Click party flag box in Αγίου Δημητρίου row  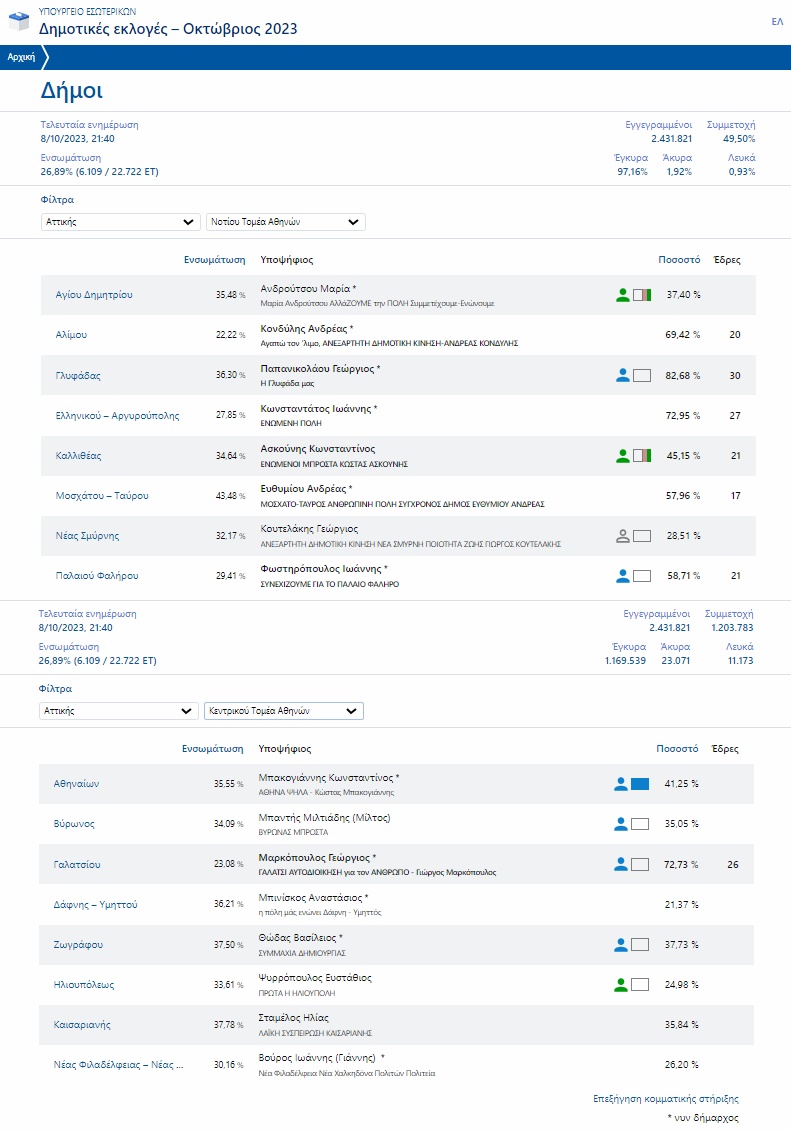pos(642,295)
